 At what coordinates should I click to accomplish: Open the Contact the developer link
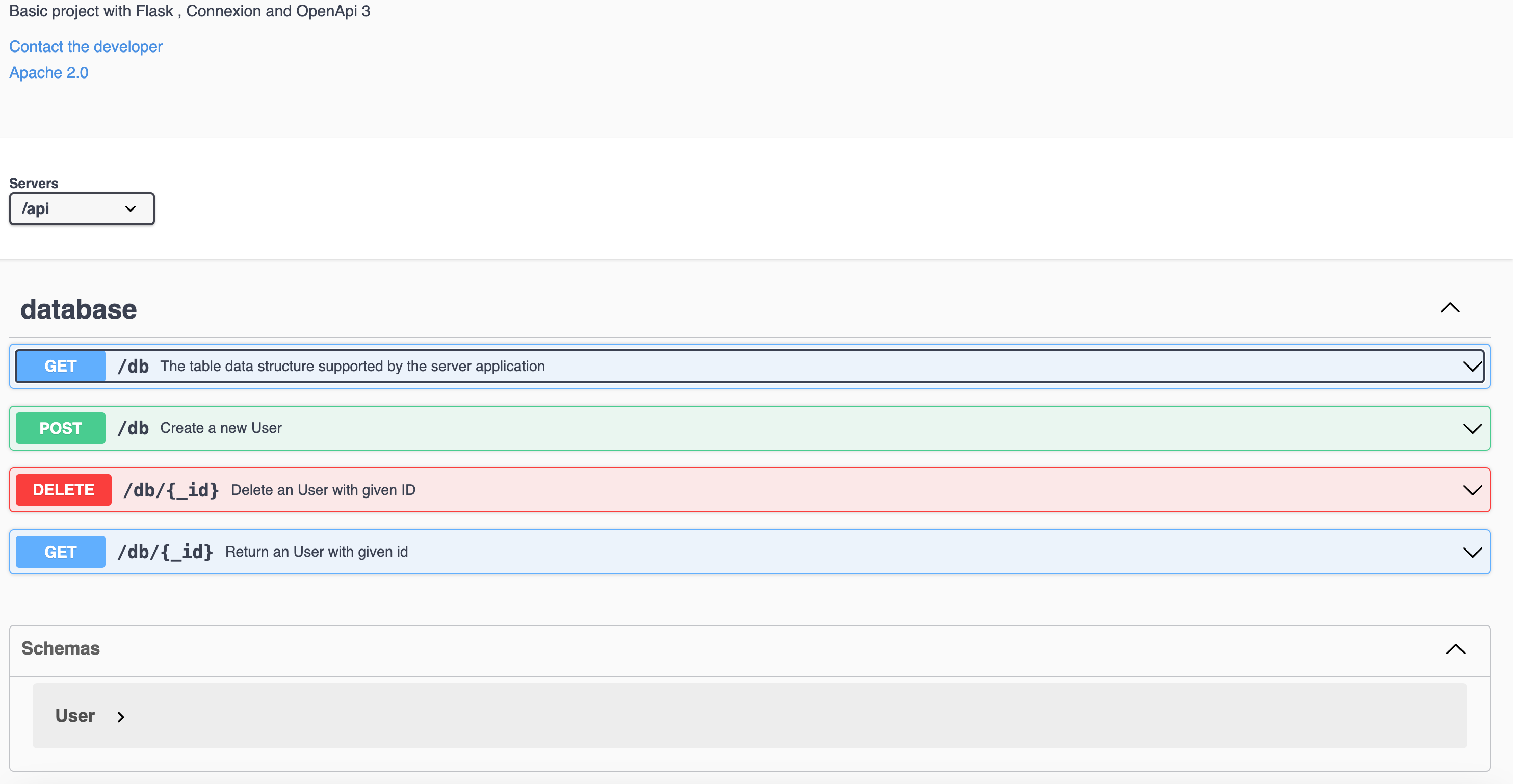(x=86, y=46)
